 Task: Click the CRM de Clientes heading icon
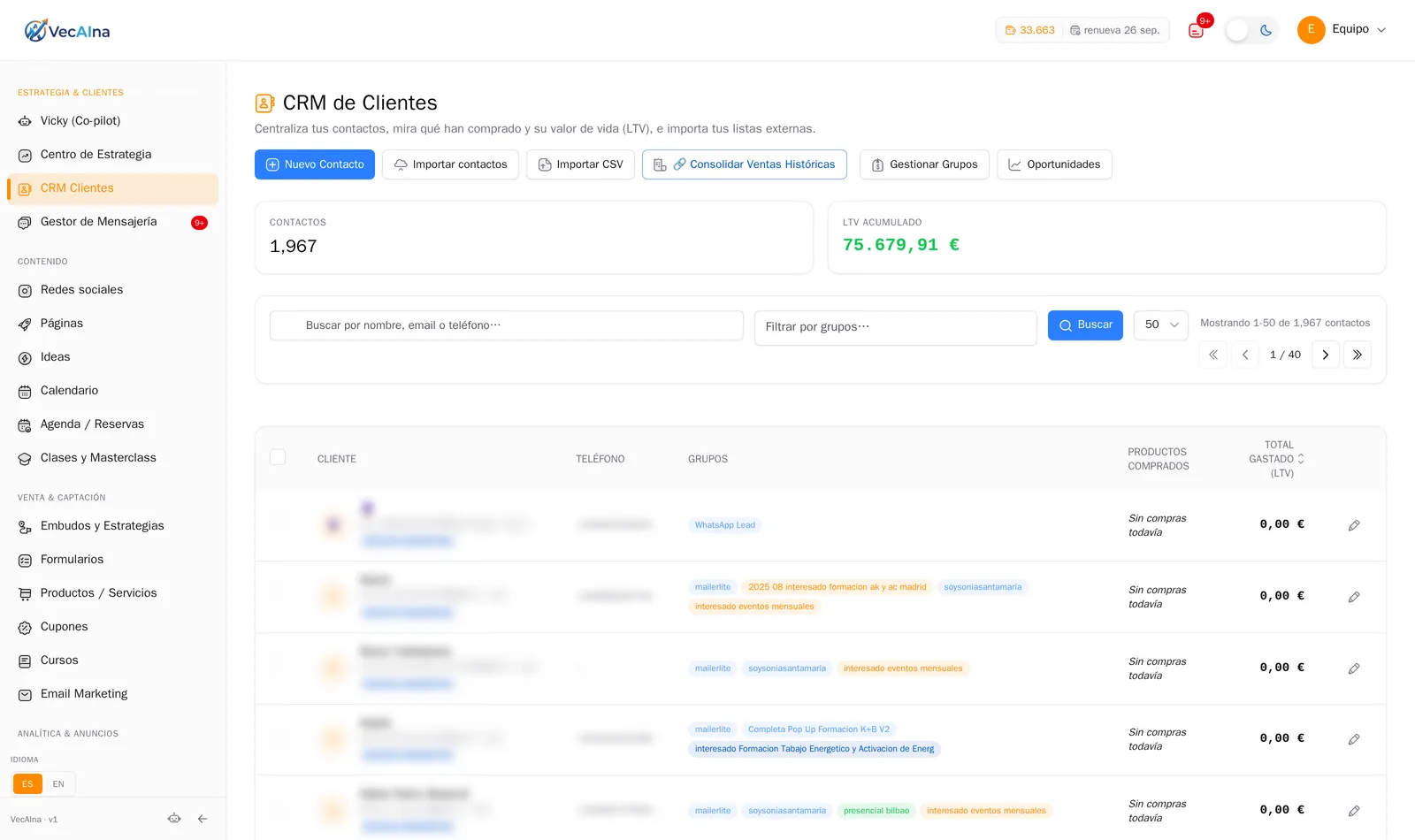tap(264, 103)
